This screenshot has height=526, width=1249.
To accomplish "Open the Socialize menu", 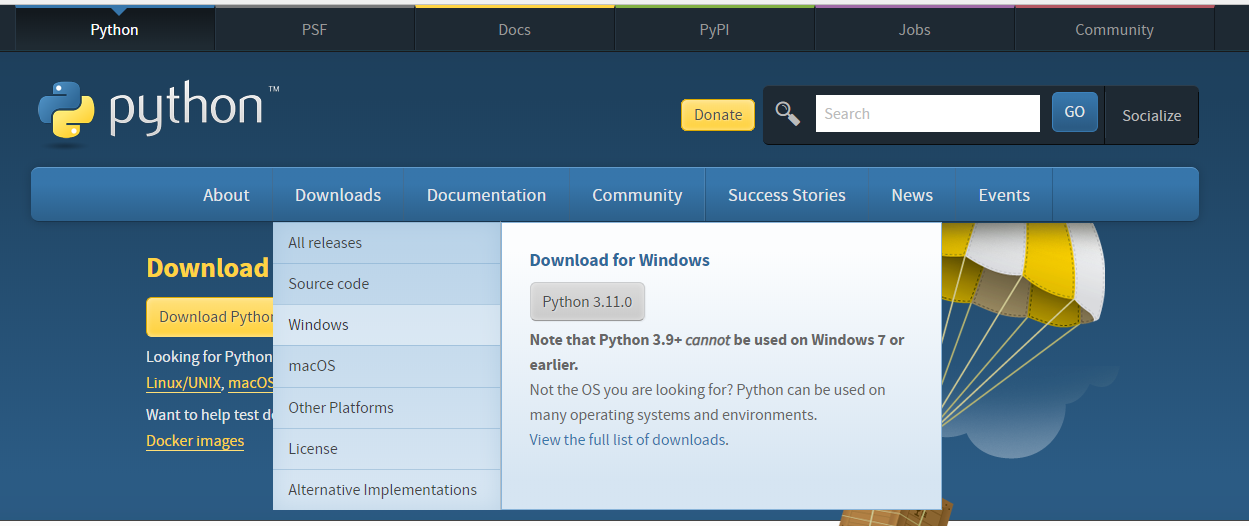I will click(x=1151, y=116).
